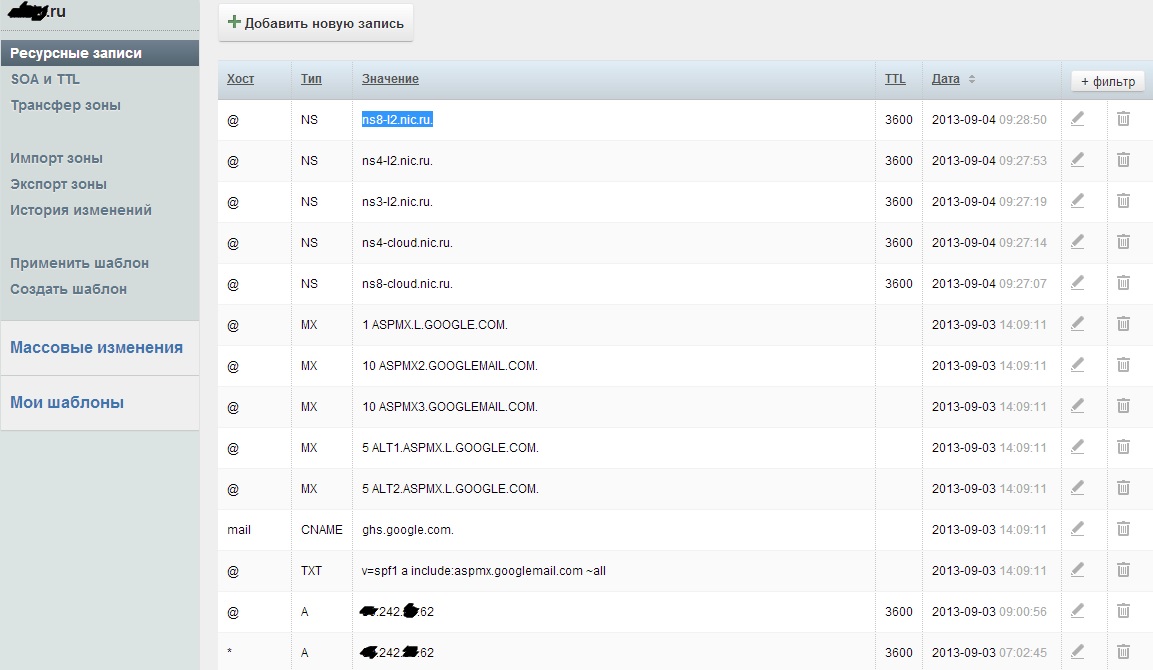
Task: Edit the 5 ALT1.ASPMX.L.GOOGLE.COM. record
Action: tap(1077, 447)
